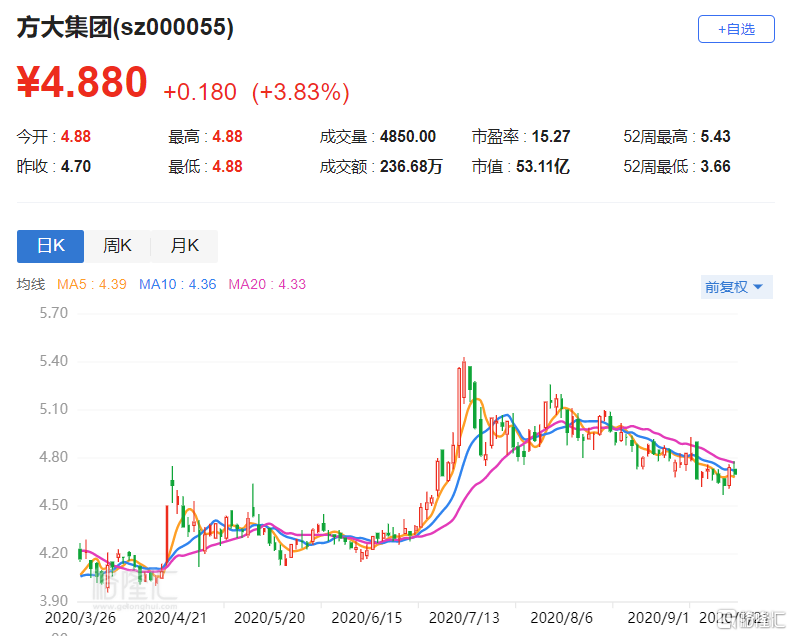Select the 日K daily chart tab

(51, 246)
